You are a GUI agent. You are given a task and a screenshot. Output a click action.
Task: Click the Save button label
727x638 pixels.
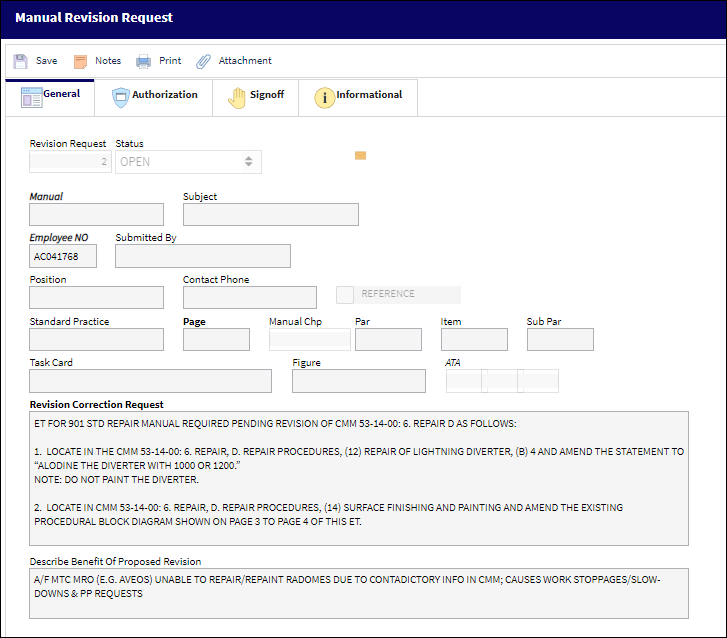click(x=46, y=61)
